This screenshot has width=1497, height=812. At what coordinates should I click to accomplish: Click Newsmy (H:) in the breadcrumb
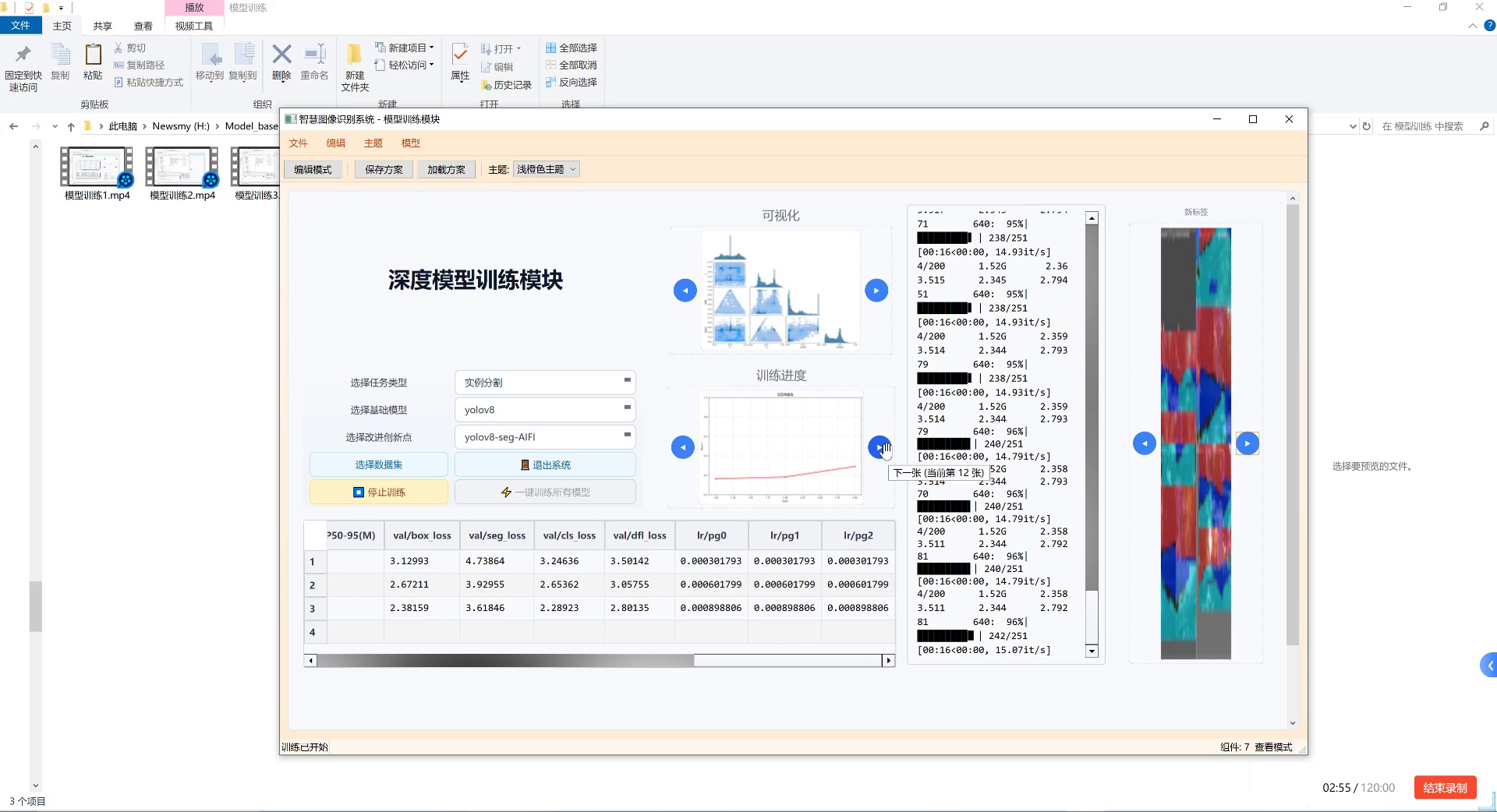click(x=181, y=126)
